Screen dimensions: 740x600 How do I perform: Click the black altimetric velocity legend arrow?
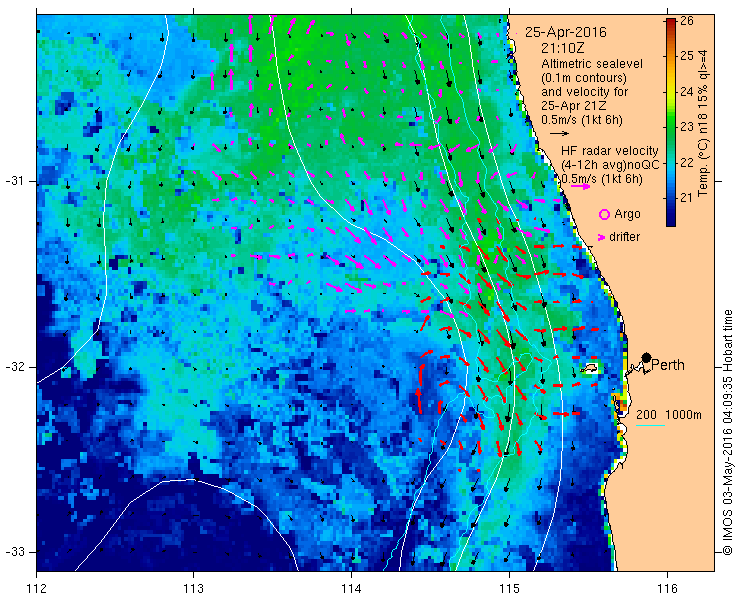tap(559, 133)
